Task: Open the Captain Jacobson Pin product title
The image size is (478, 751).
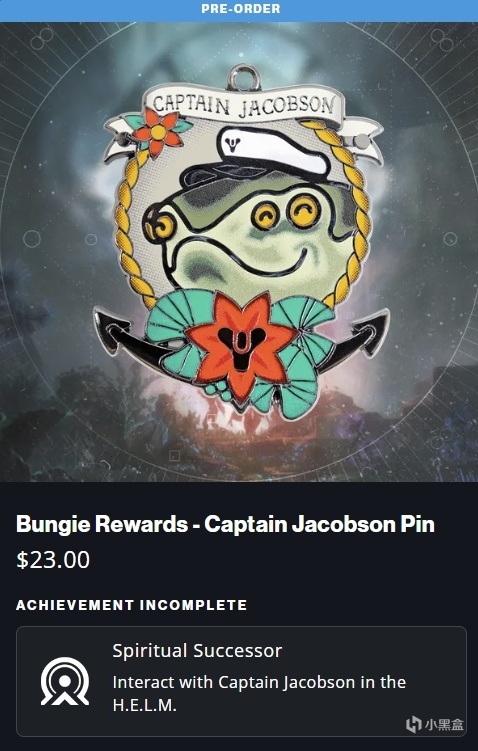Action: (x=226, y=524)
